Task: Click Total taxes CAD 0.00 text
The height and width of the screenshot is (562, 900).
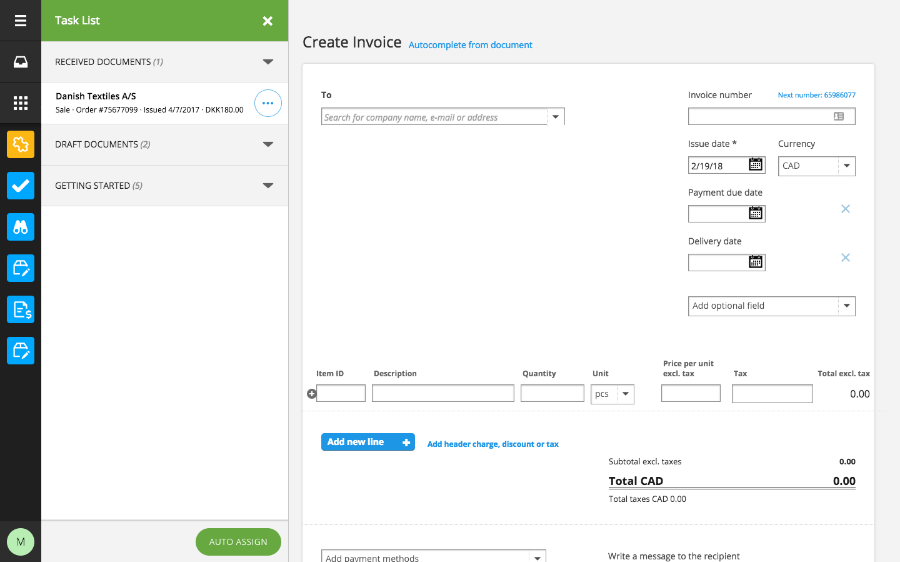Action: pyautogui.click(x=647, y=499)
